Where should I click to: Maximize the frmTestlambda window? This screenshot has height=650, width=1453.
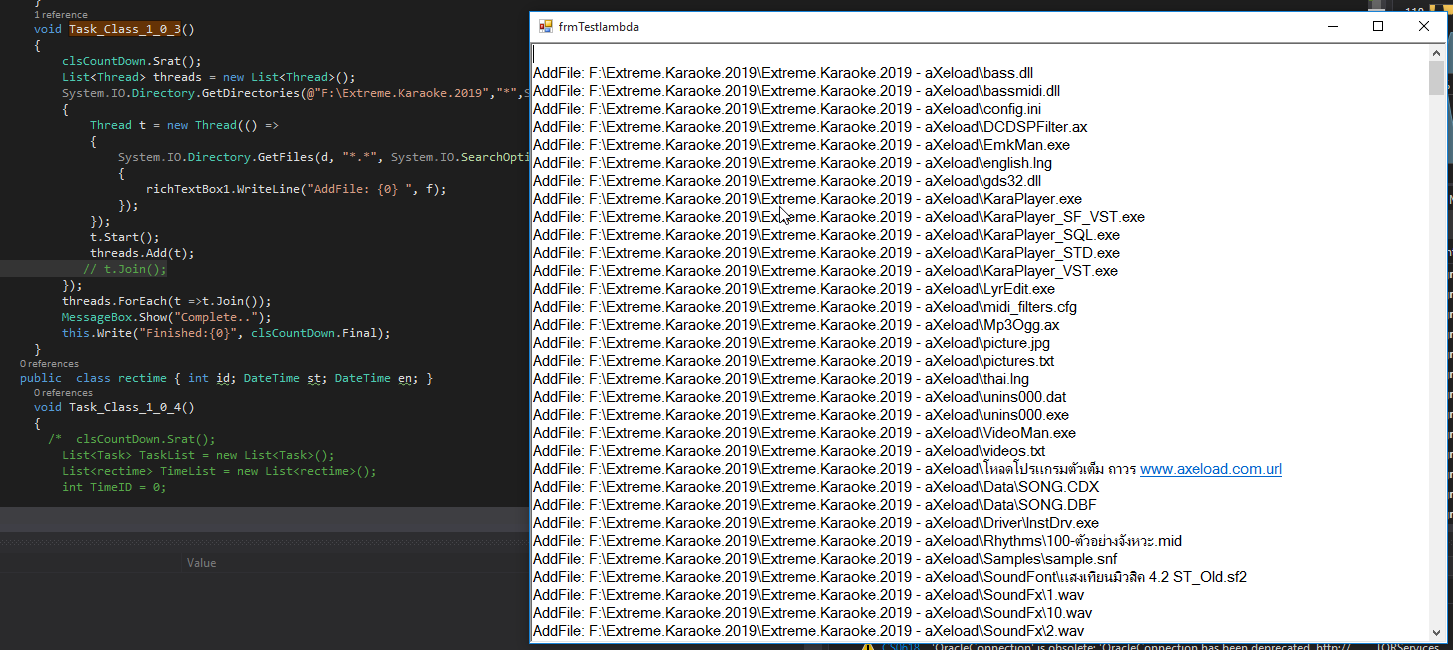[1378, 27]
